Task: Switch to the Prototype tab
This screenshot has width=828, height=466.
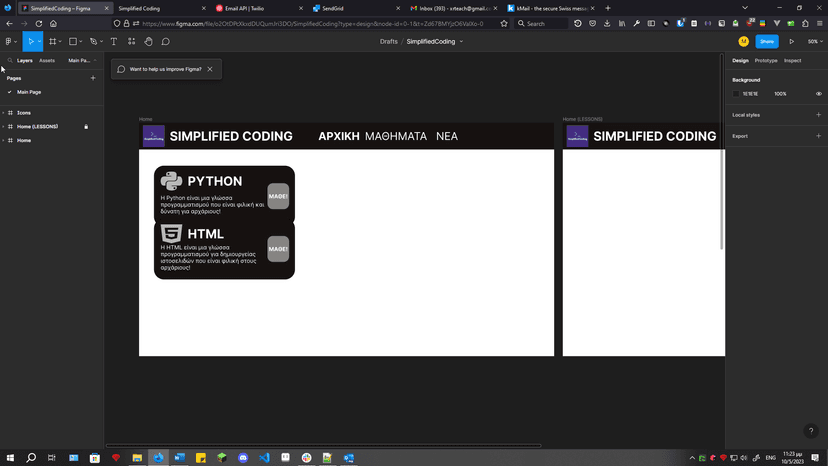Action: [766, 61]
